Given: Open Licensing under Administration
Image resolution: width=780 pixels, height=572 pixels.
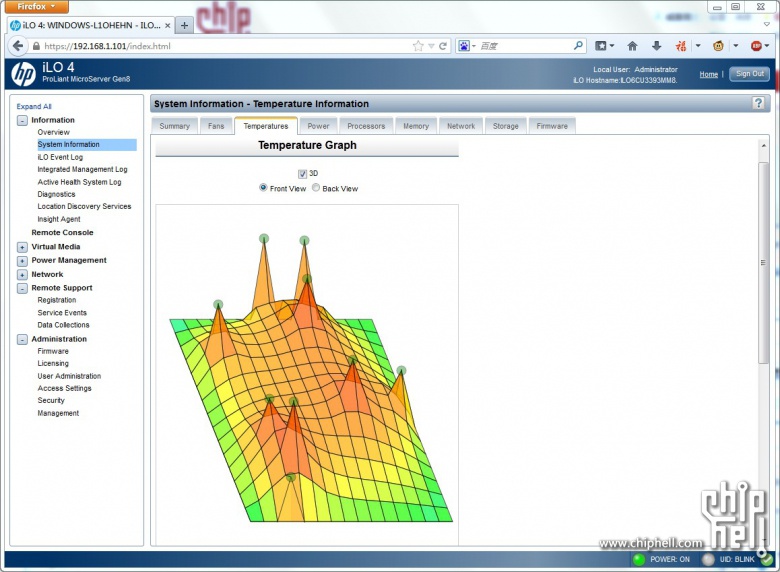Looking at the screenshot, I should click(53, 364).
